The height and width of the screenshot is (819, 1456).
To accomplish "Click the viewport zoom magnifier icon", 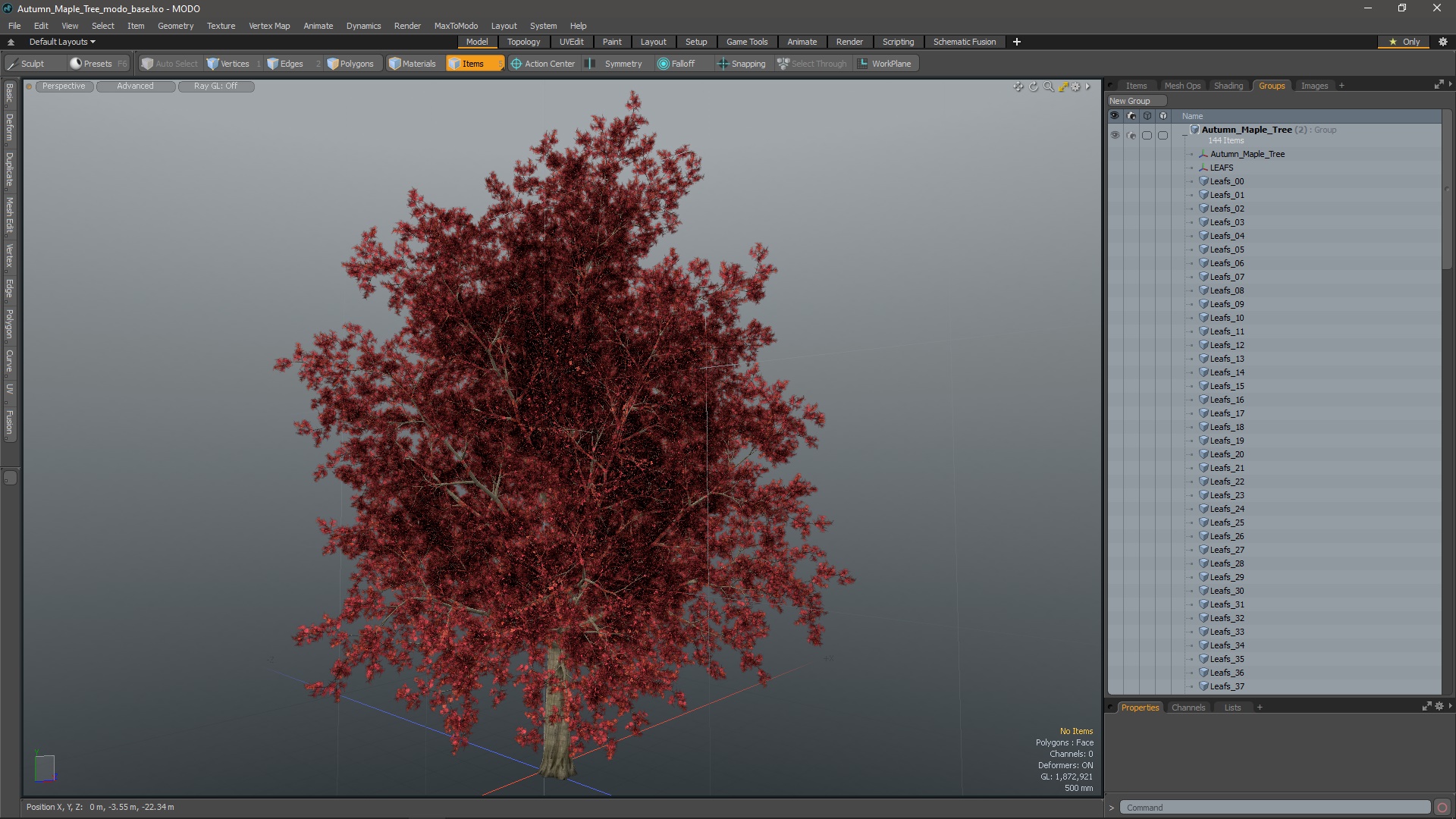I will [1048, 86].
